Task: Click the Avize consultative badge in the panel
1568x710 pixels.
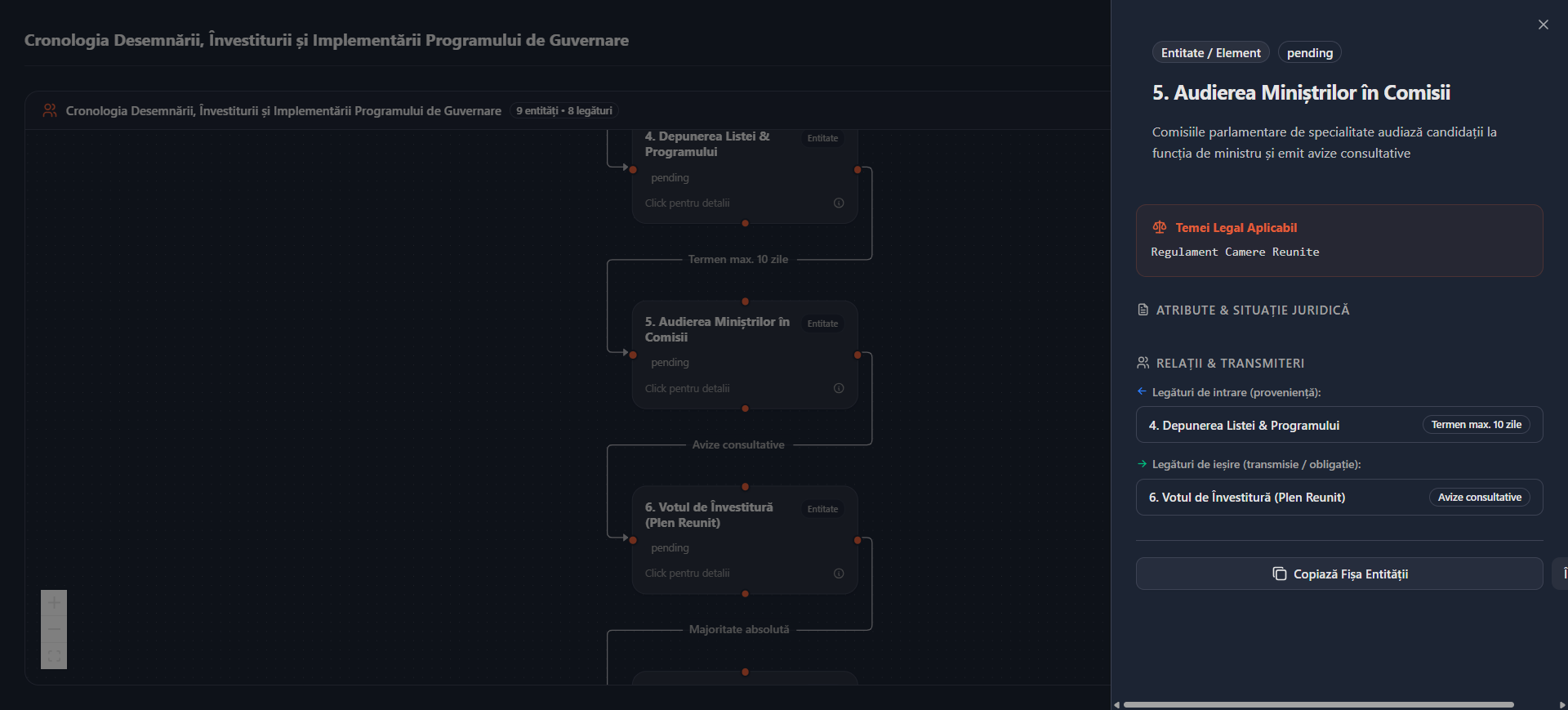Action: [x=1480, y=498]
